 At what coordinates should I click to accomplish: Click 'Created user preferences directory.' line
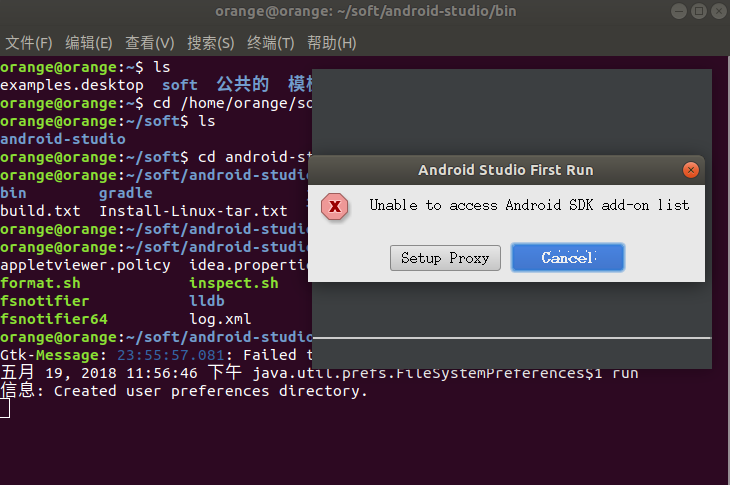coord(210,391)
